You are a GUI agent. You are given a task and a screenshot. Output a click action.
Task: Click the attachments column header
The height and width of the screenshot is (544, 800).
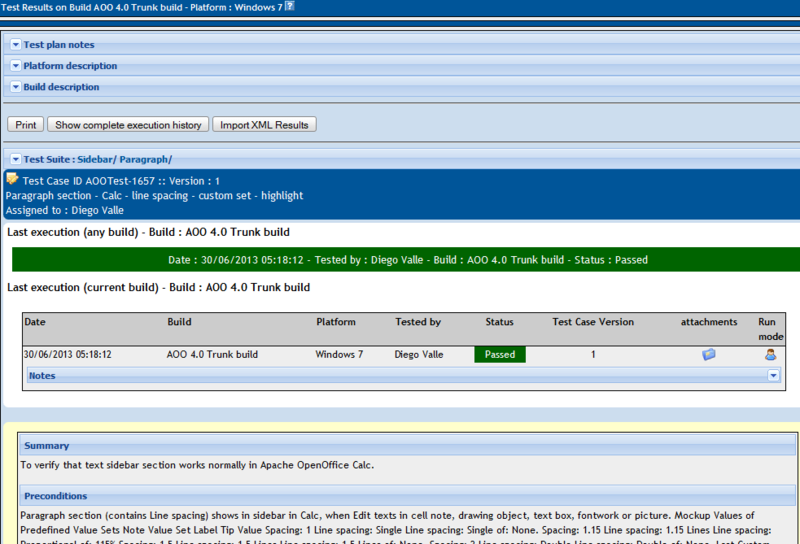coord(709,322)
